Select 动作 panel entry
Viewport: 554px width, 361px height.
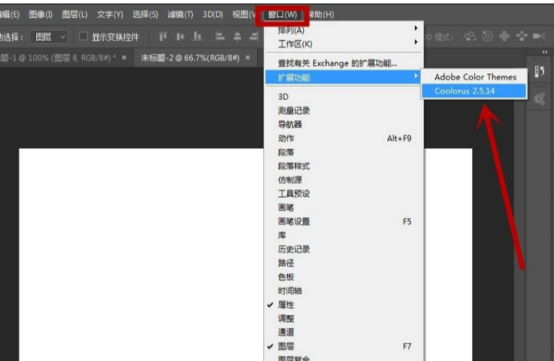(x=344, y=138)
